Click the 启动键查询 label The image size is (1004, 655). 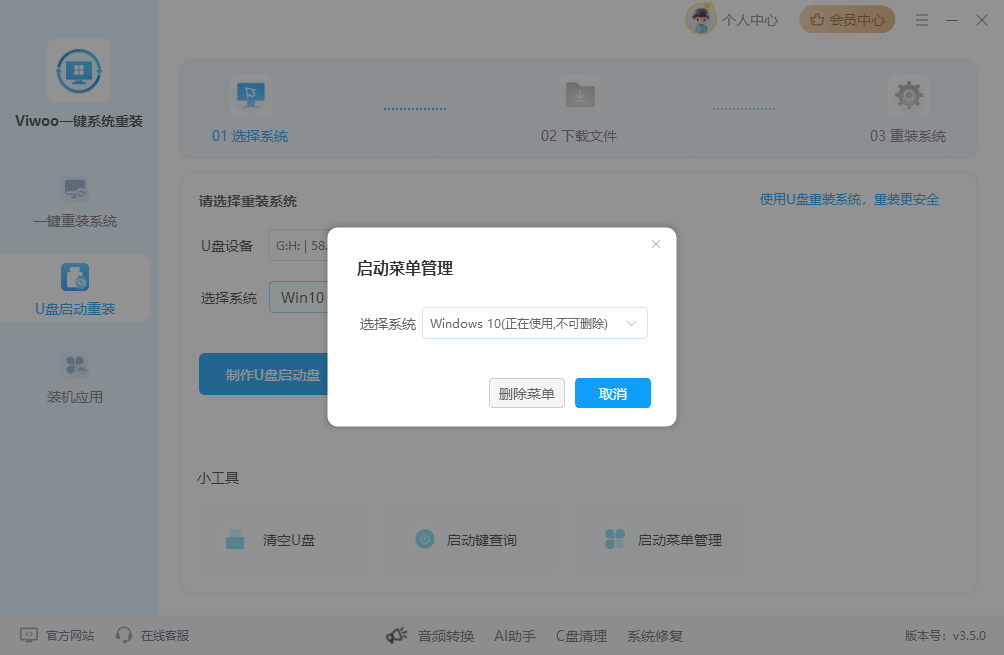(482, 540)
